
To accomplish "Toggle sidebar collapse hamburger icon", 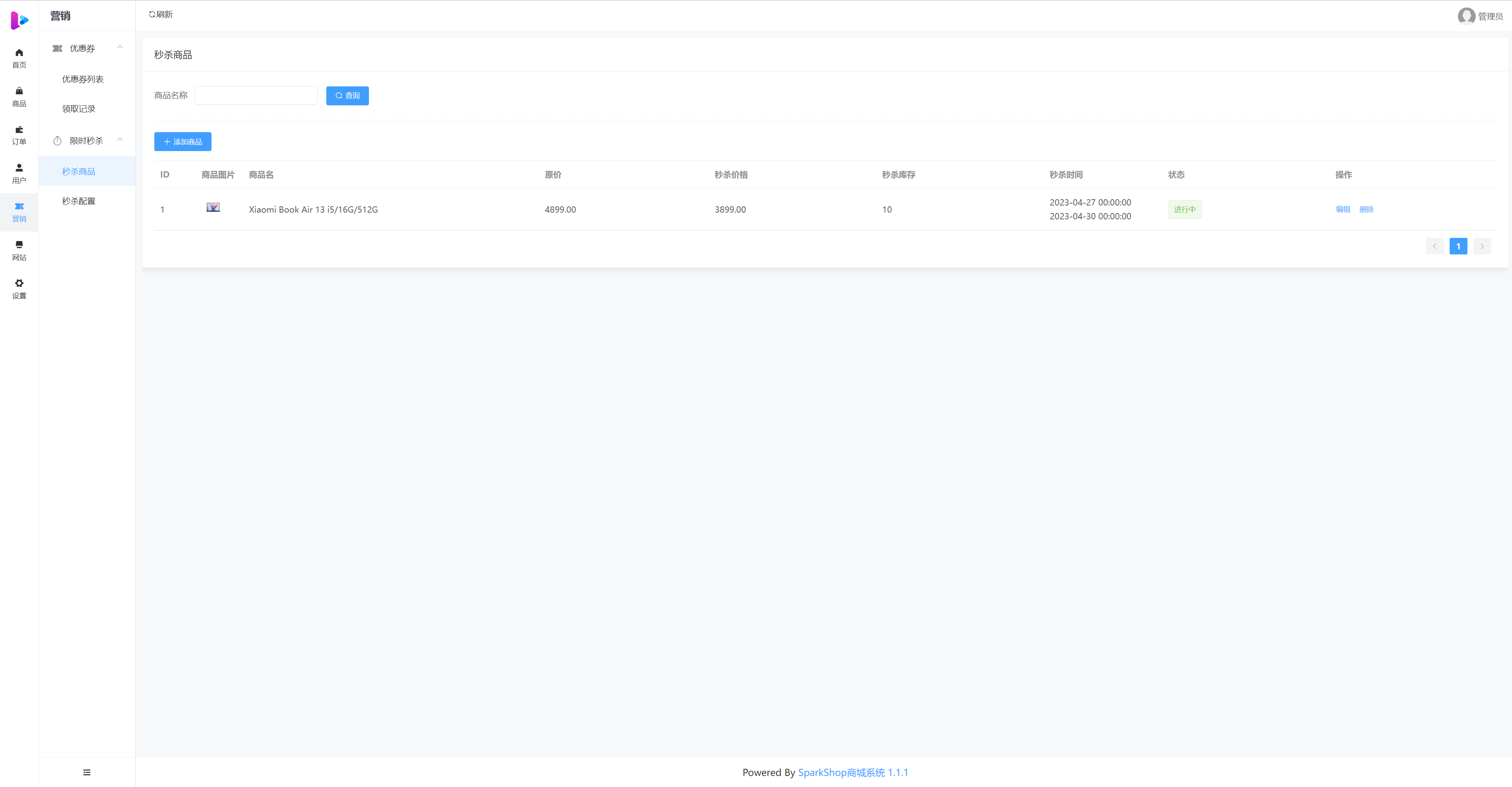I will 87,772.
